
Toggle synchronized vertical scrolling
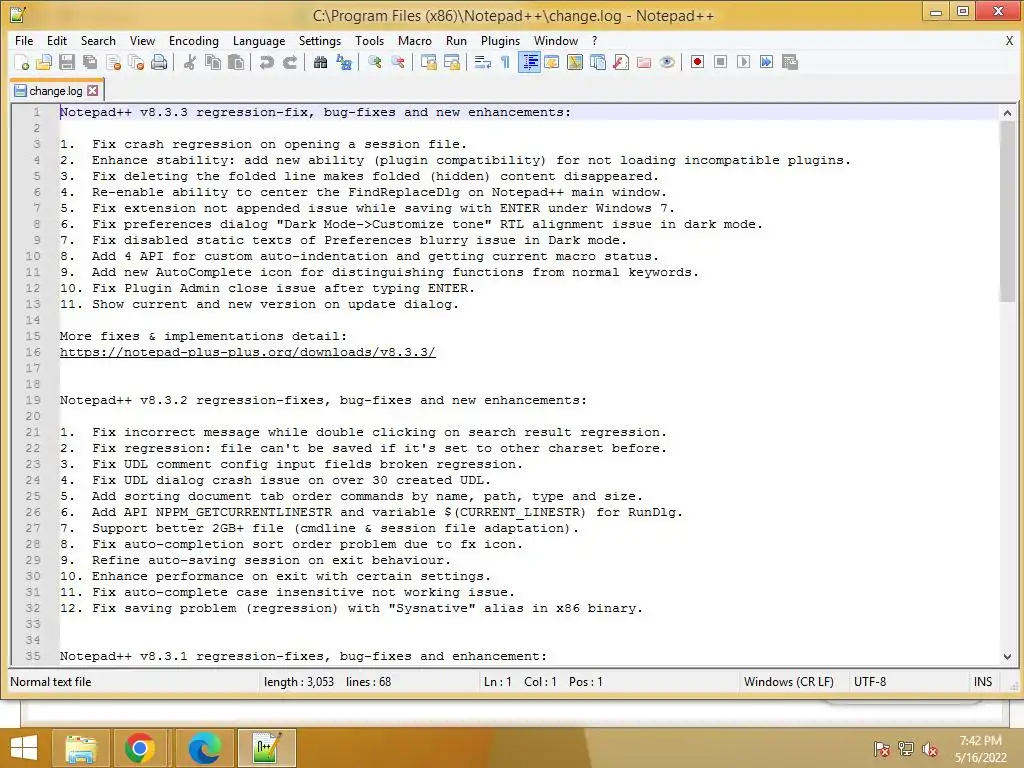(429, 62)
